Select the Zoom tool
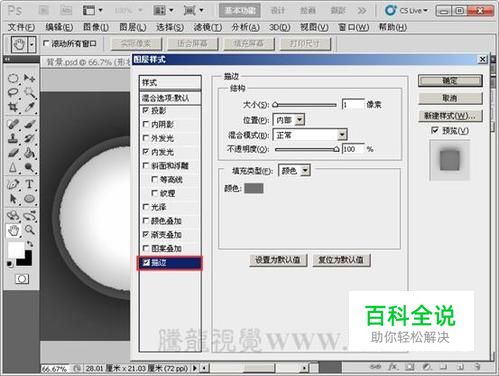 point(29,230)
